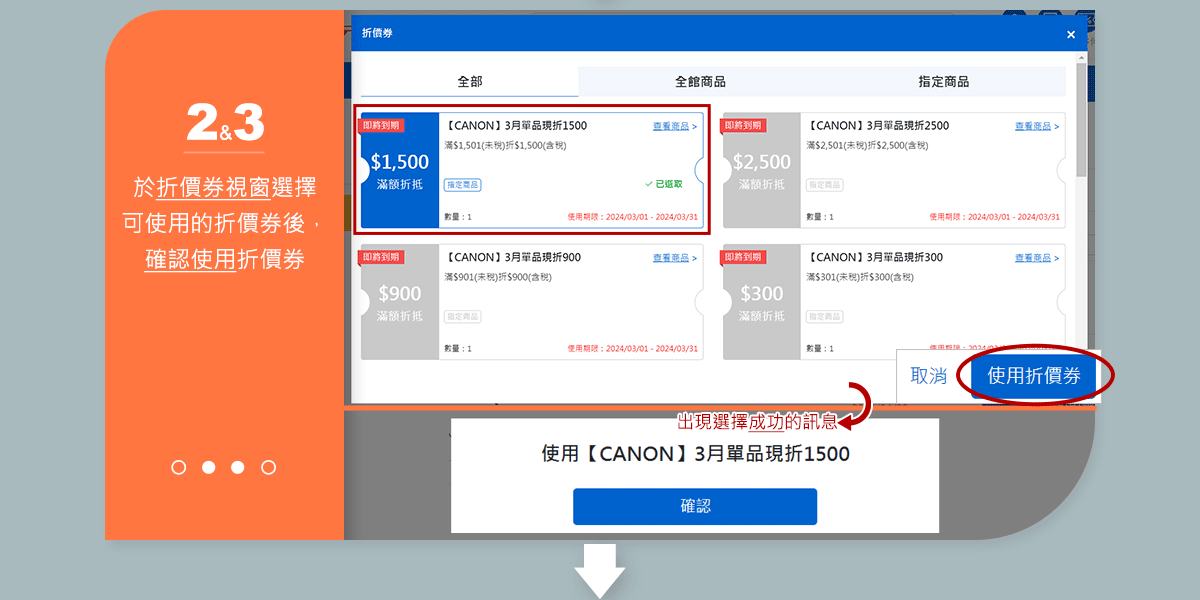1200x600 pixels.
Task: Click 數量：1 on the 現折2500 coupon
Action: click(820, 217)
